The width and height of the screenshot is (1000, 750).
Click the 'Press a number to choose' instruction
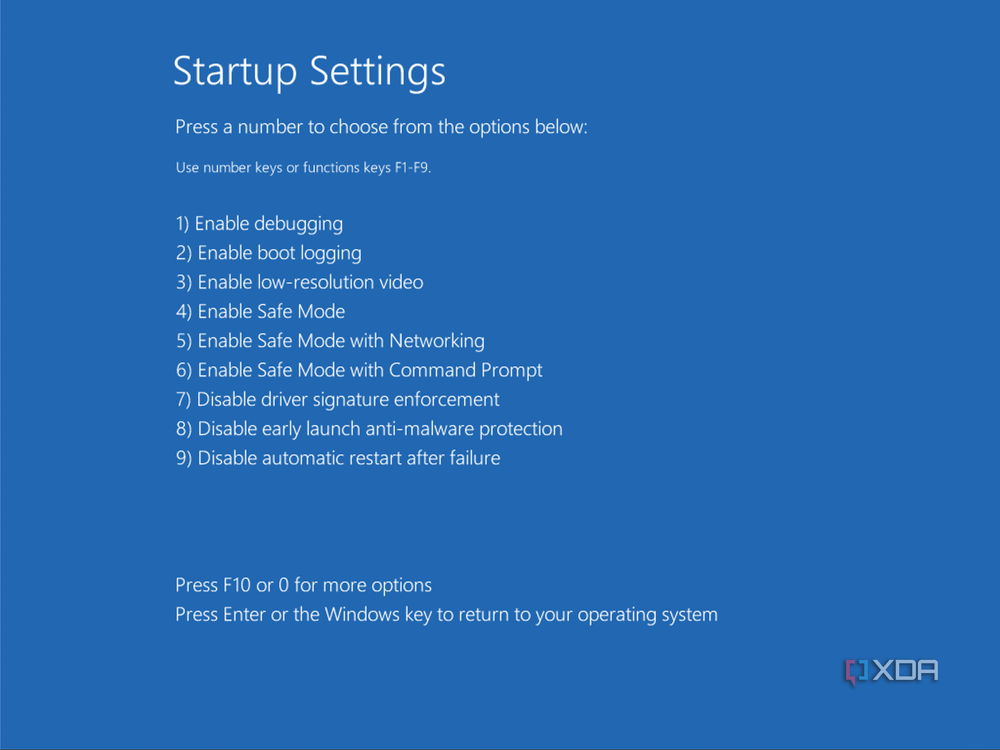381,127
